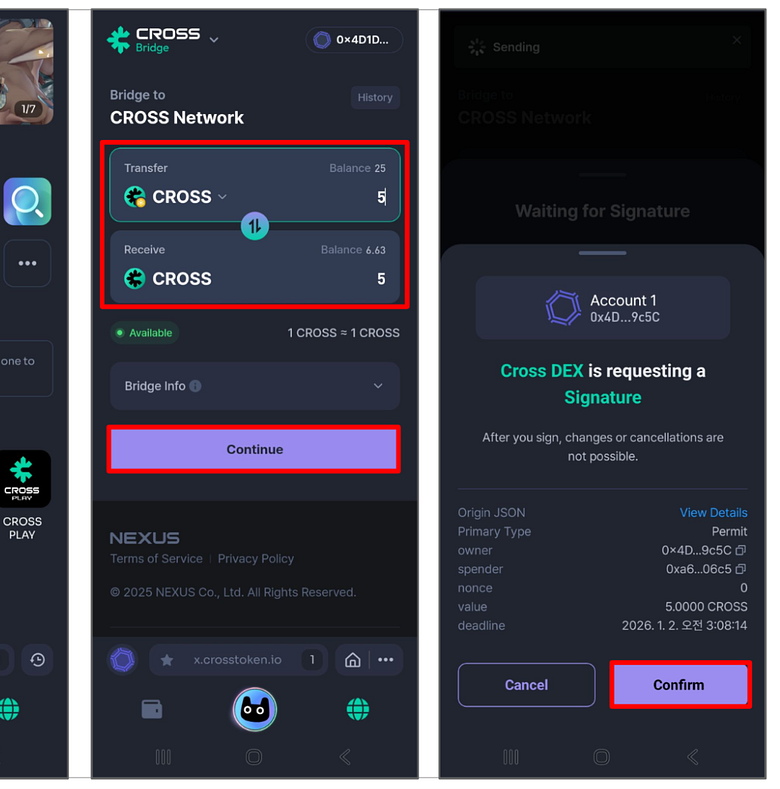The height and width of the screenshot is (789, 780).
Task: Open the CROSS Bridge app switcher chevron
Action: click(214, 40)
